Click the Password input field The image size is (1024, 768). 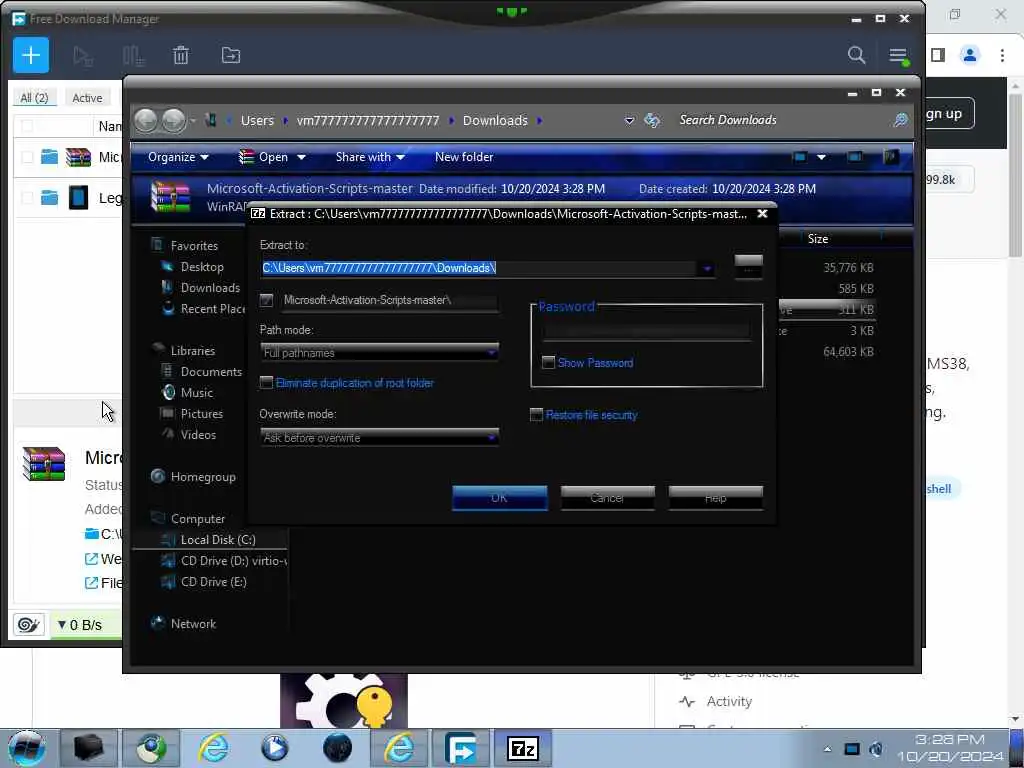point(647,331)
